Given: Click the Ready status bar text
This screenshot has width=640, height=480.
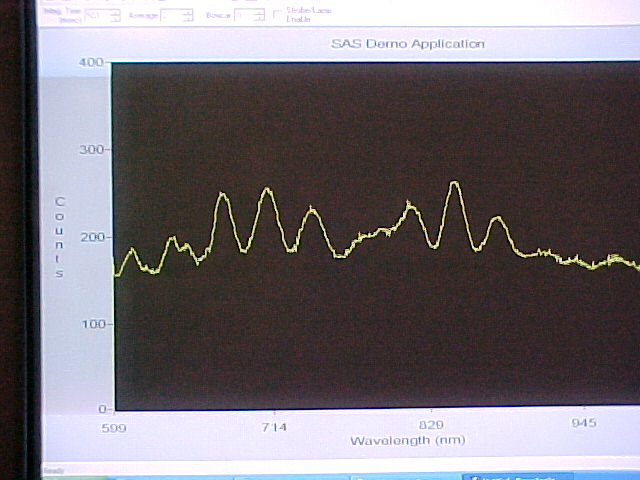Looking at the screenshot, I should coord(53,469).
